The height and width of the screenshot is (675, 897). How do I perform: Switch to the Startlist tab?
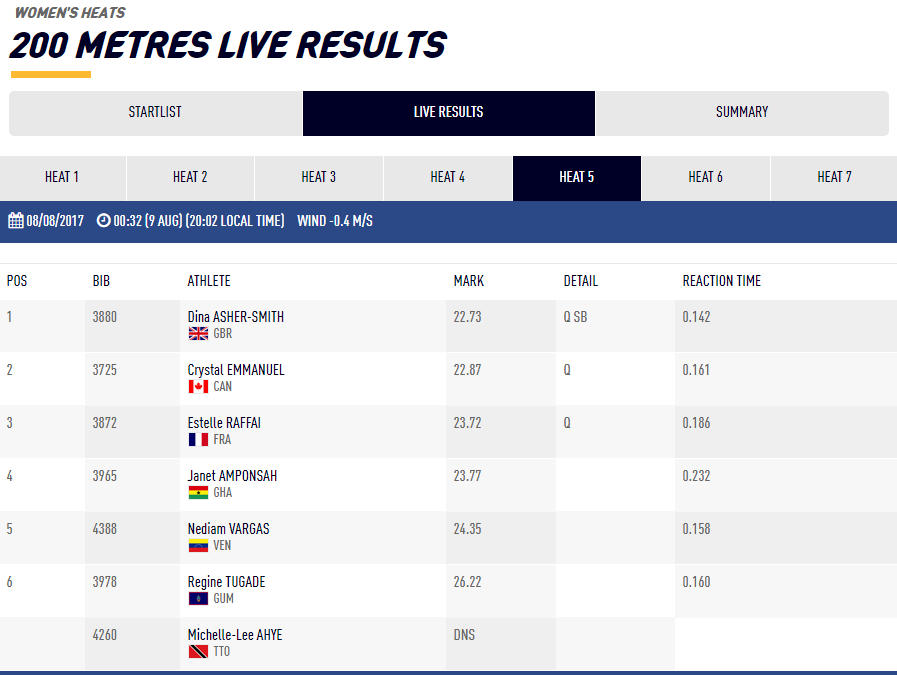(155, 113)
